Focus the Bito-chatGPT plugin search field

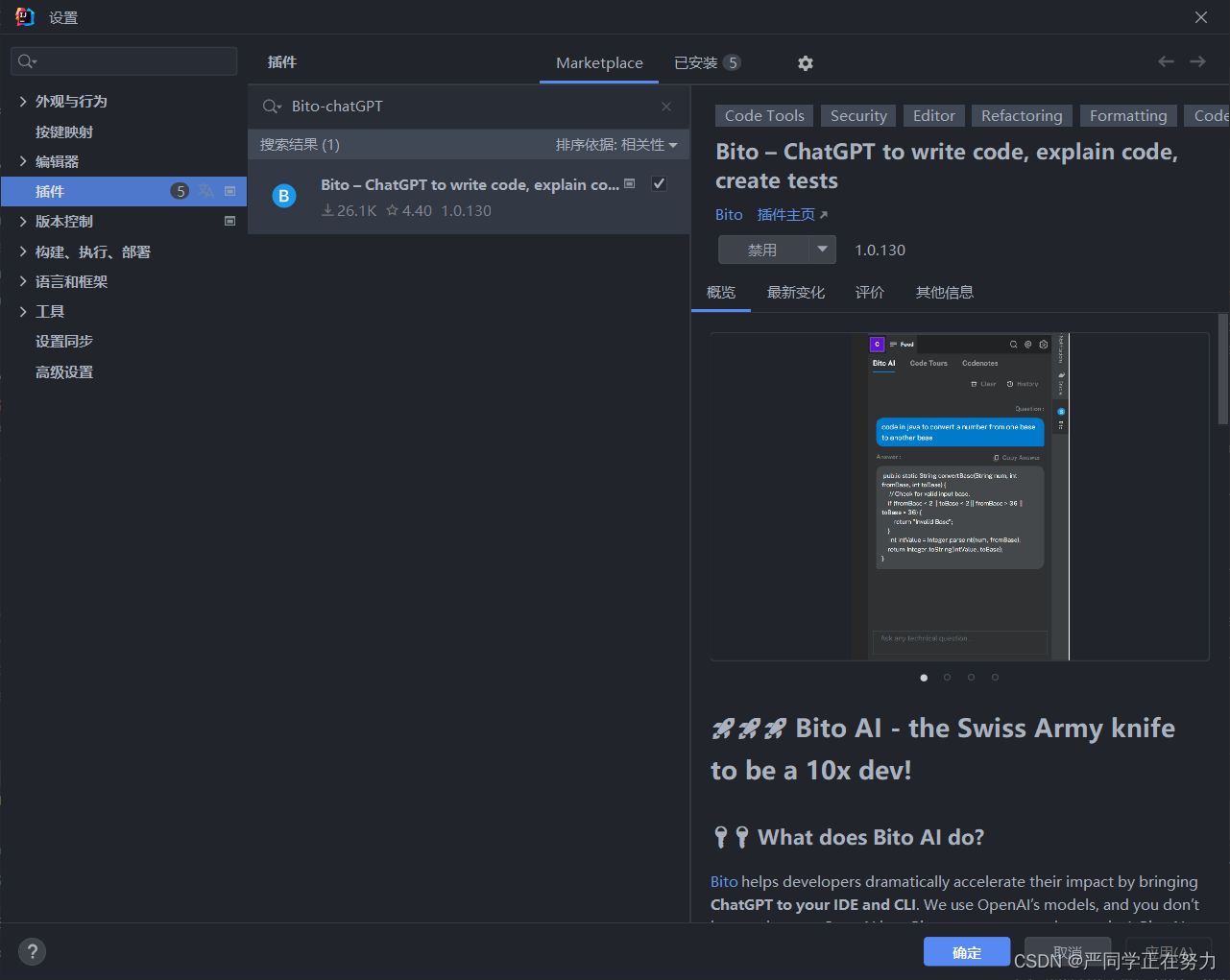(469, 107)
